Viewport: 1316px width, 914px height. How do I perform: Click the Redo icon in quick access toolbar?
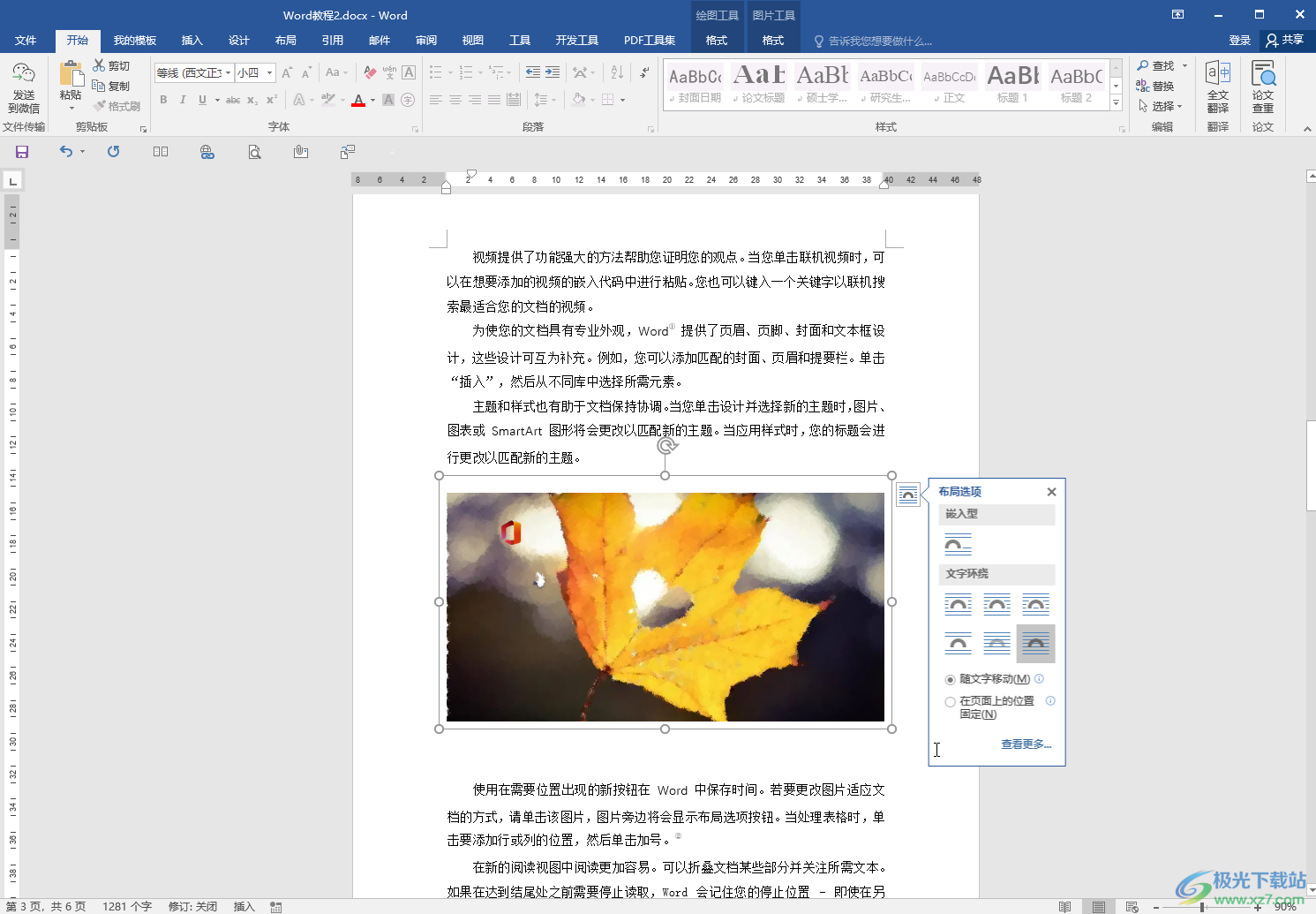pyautogui.click(x=113, y=152)
